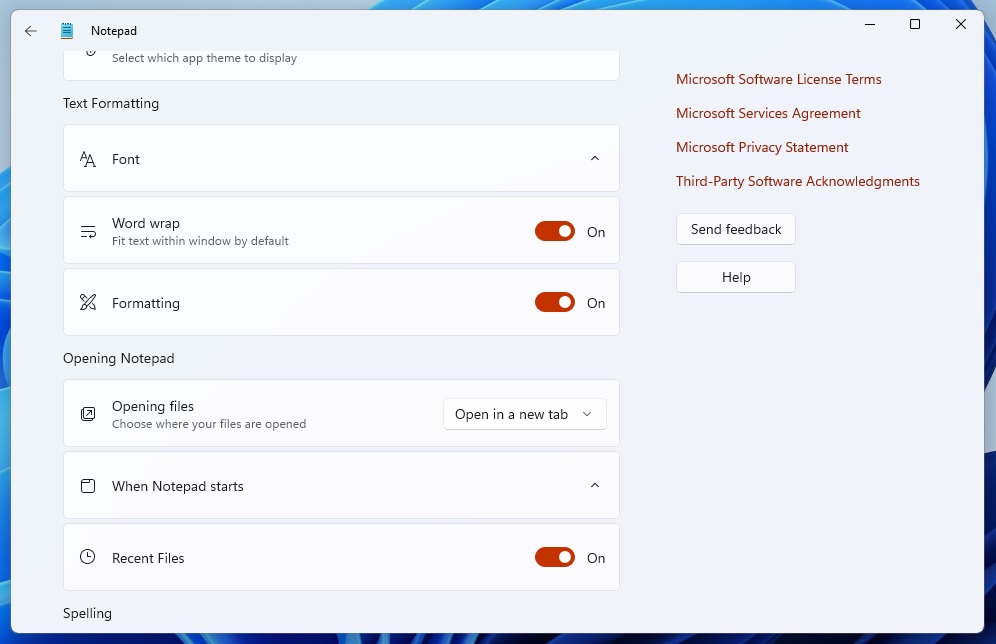Toggle Word wrap off

pos(555,230)
